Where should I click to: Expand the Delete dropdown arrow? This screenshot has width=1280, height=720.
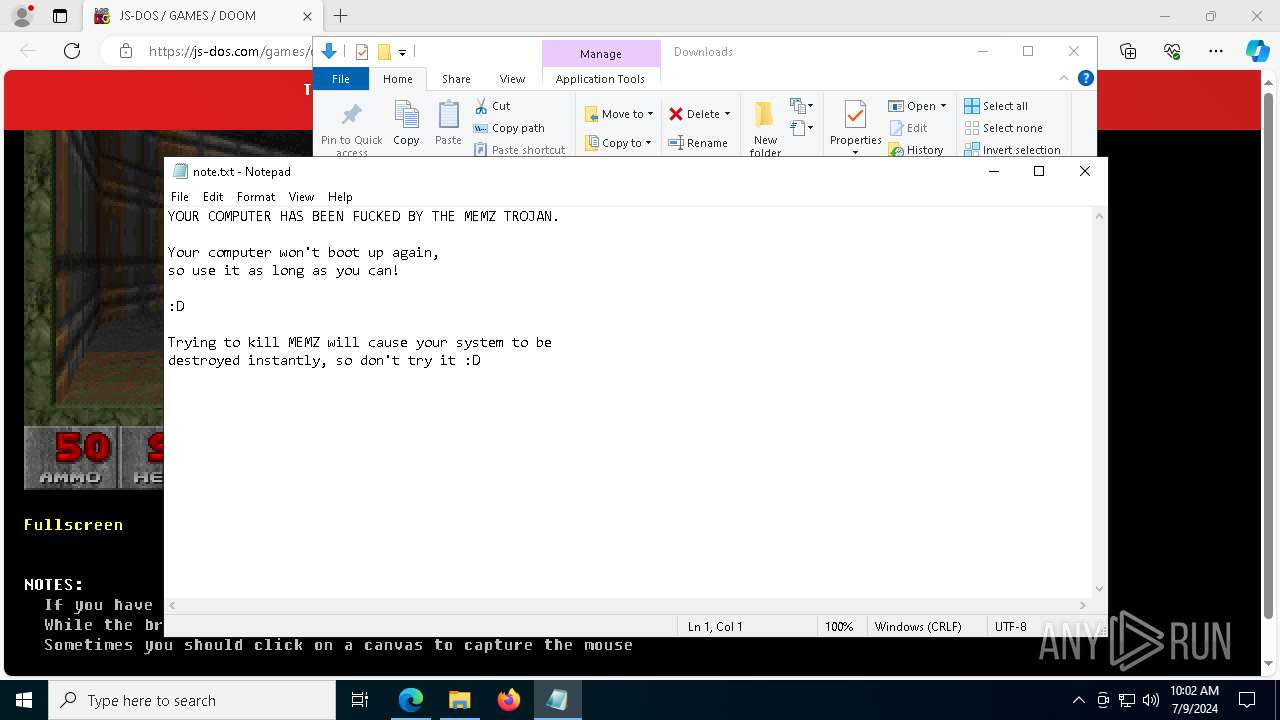pyautogui.click(x=727, y=114)
